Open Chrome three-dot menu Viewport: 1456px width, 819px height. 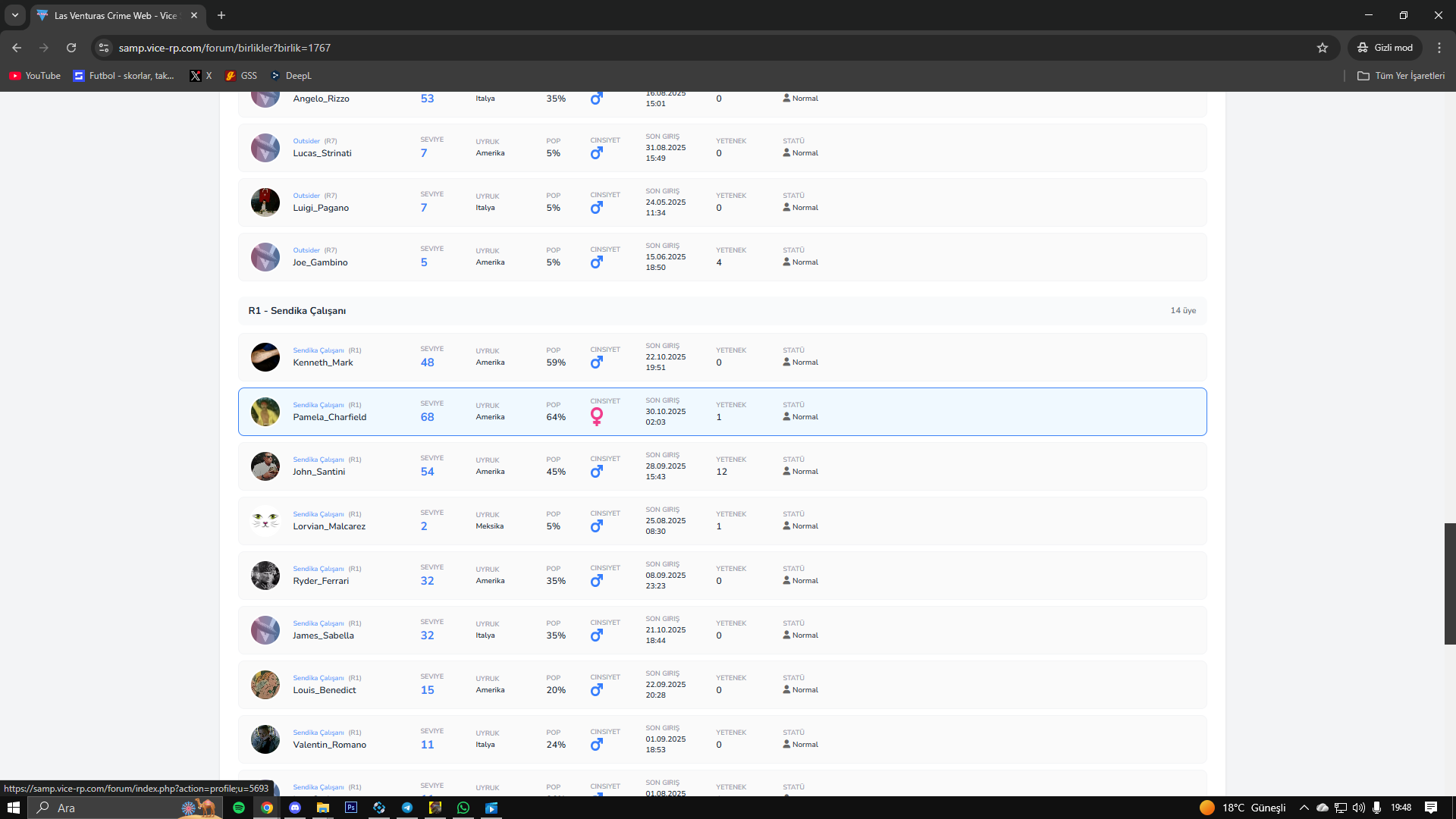coord(1439,48)
